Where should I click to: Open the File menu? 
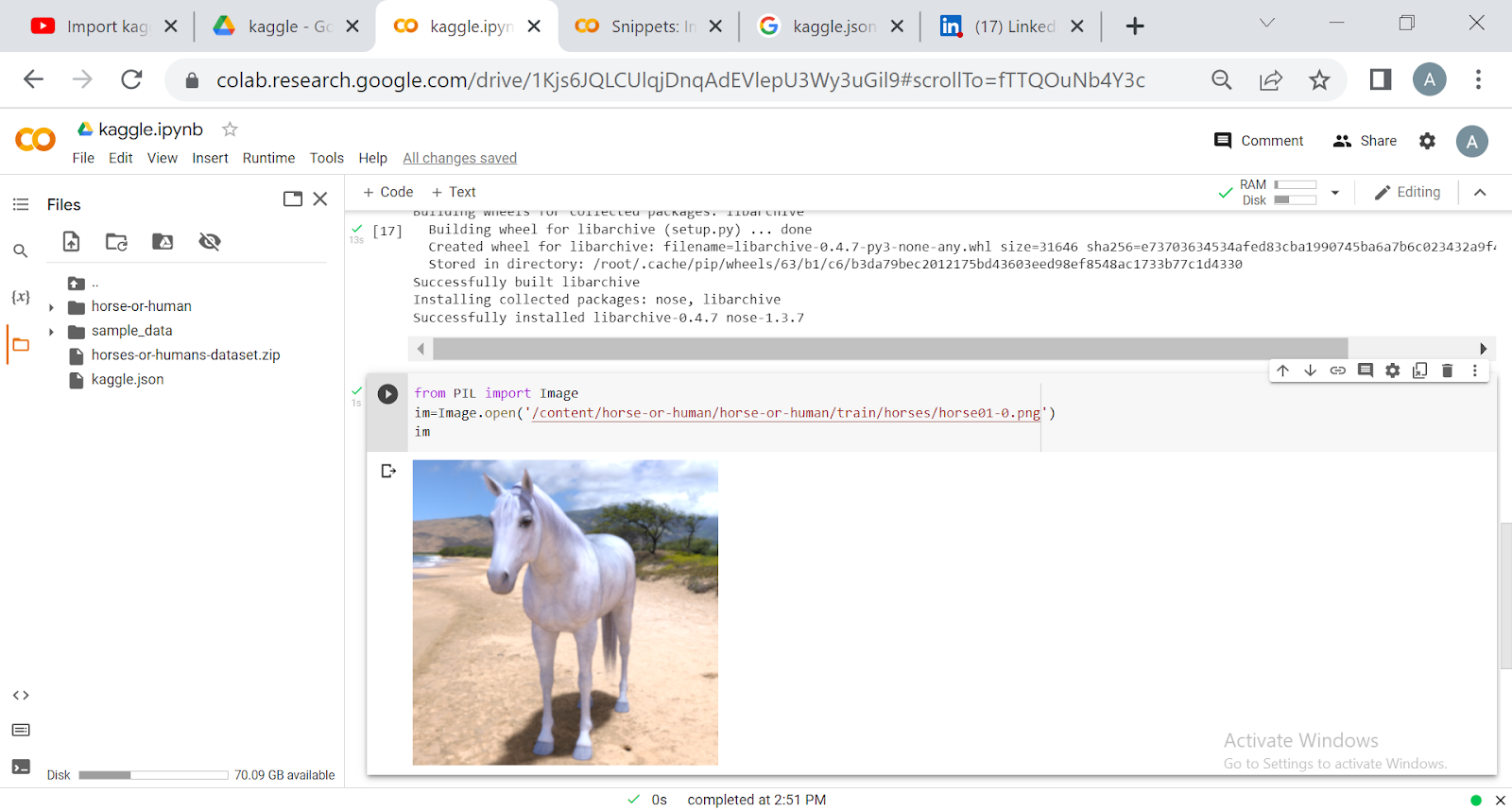83,158
